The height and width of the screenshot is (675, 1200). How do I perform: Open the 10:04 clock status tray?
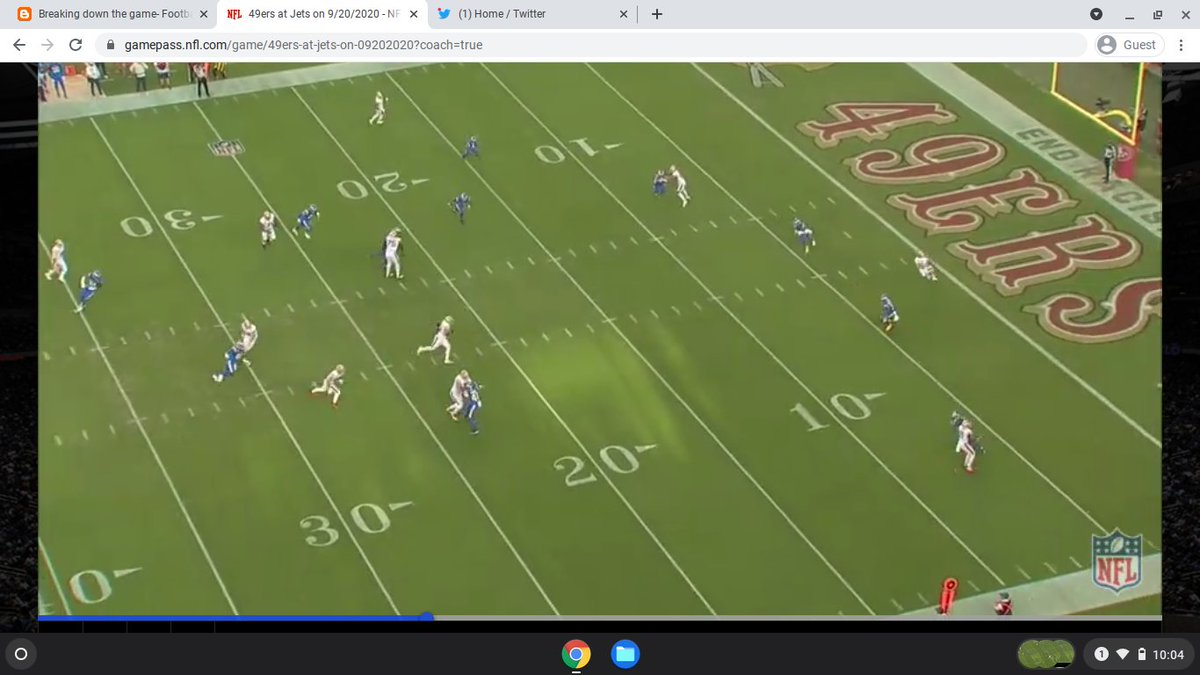point(1168,655)
